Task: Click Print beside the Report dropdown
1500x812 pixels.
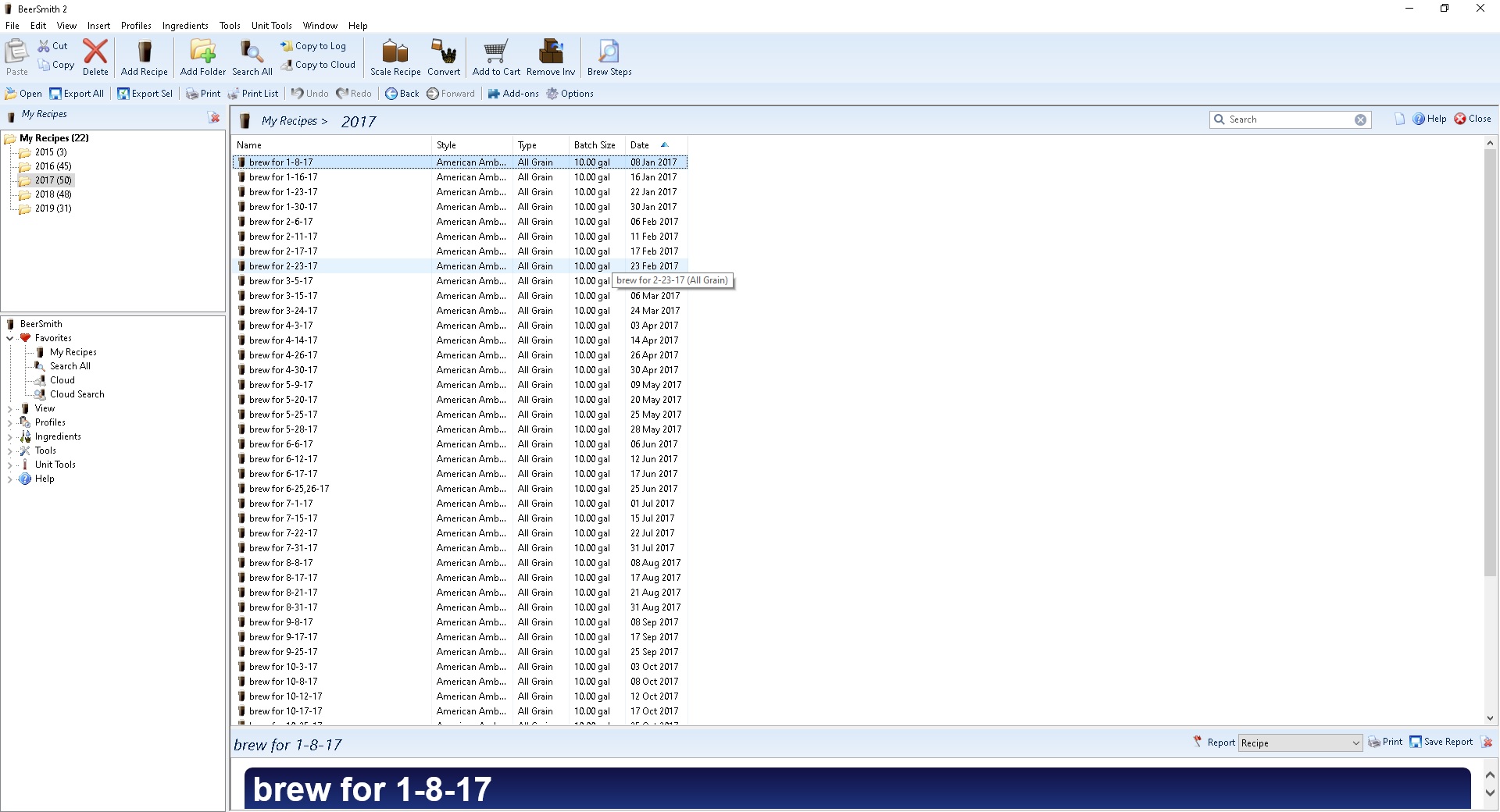Action: click(x=1385, y=743)
